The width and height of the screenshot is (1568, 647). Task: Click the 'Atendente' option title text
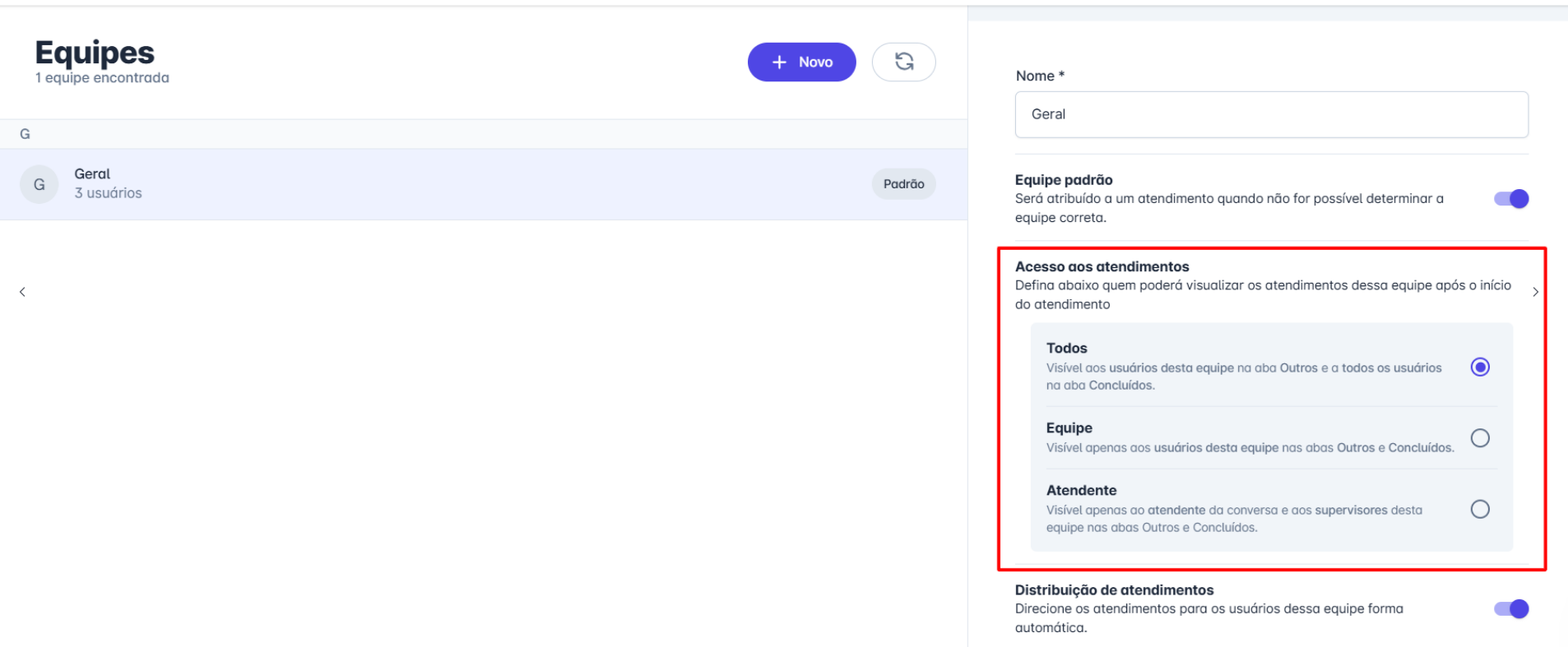coord(1081,491)
